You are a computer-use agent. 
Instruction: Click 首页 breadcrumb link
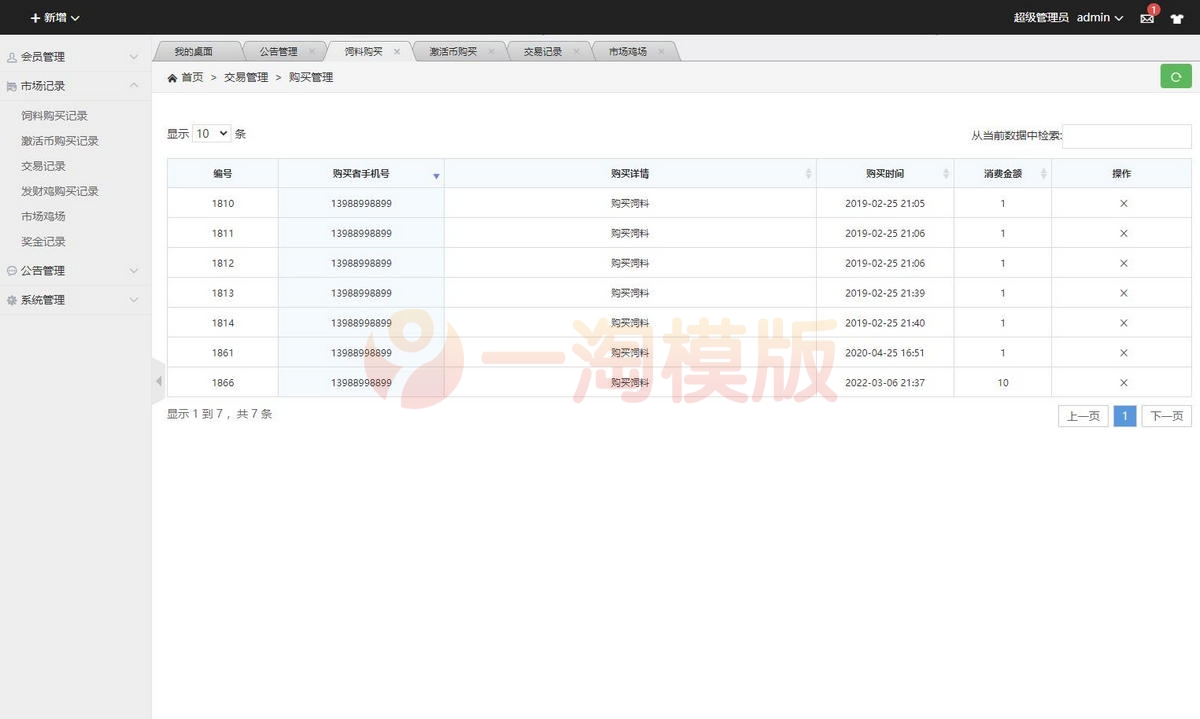[x=192, y=77]
